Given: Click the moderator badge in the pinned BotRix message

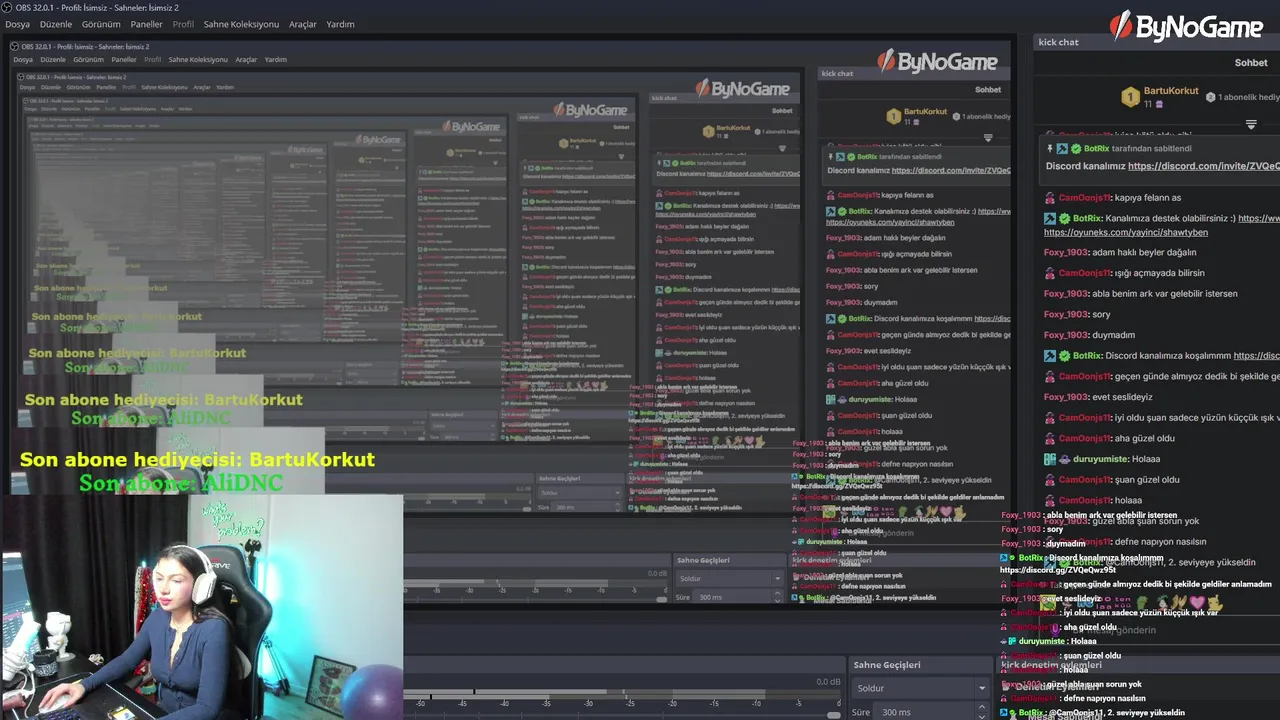Looking at the screenshot, I should coord(1063,148).
